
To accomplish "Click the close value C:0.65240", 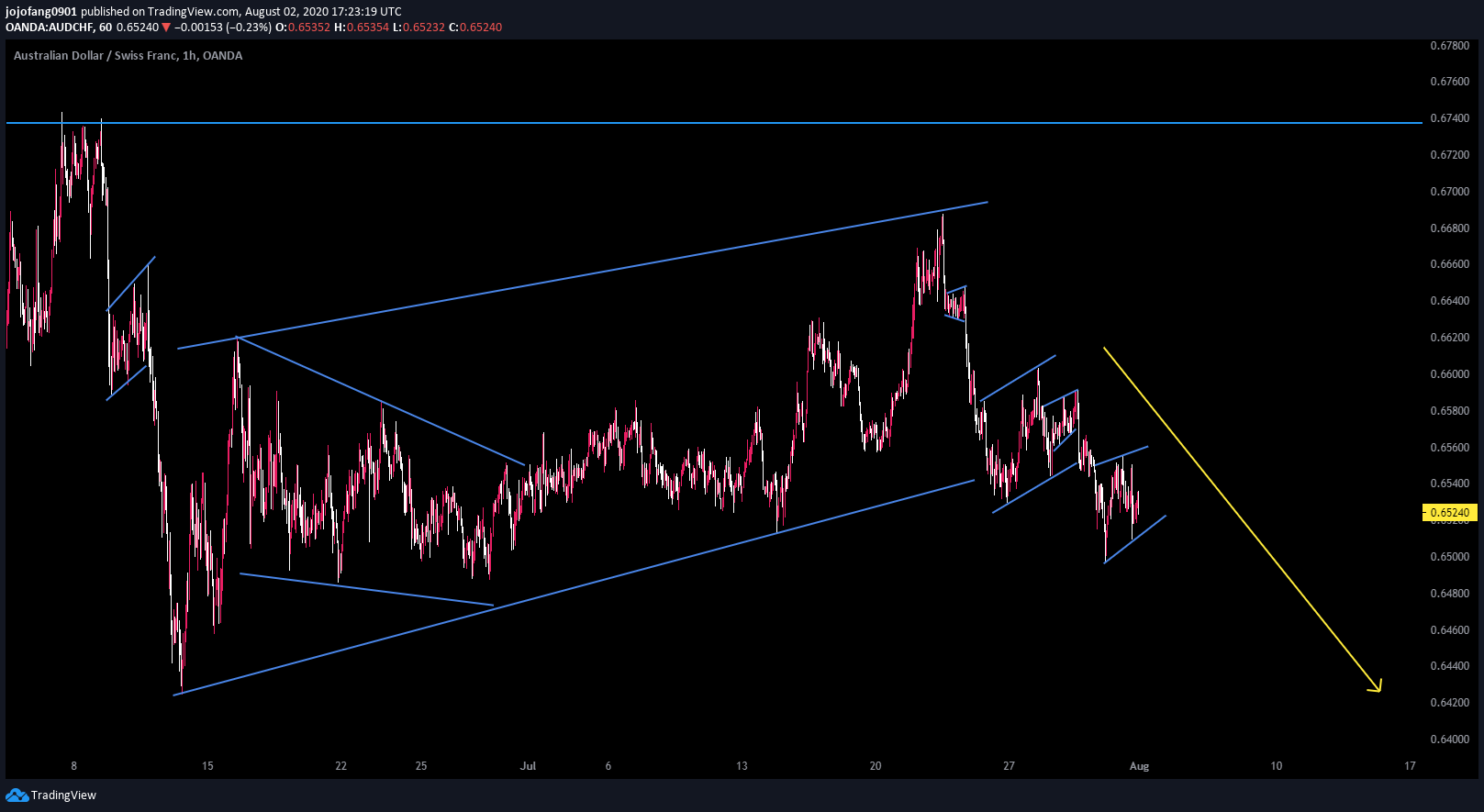I will pyautogui.click(x=475, y=28).
